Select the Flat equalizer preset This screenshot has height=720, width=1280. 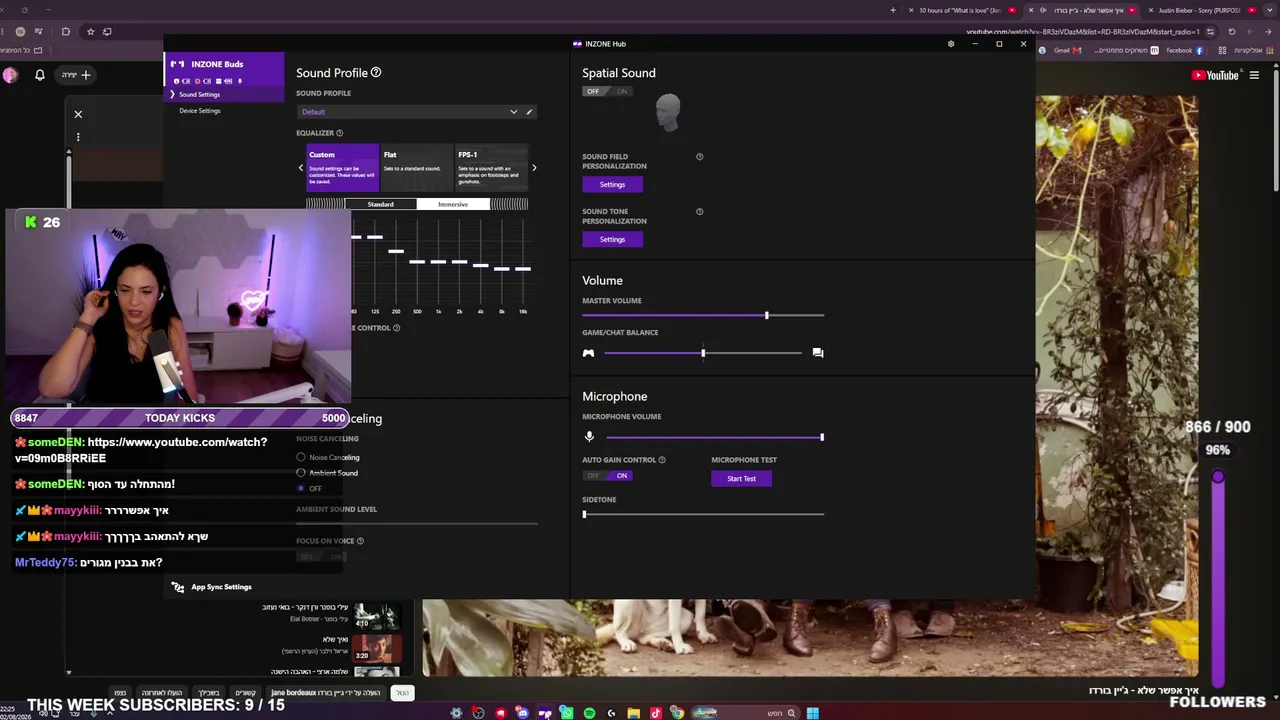[x=416, y=168]
